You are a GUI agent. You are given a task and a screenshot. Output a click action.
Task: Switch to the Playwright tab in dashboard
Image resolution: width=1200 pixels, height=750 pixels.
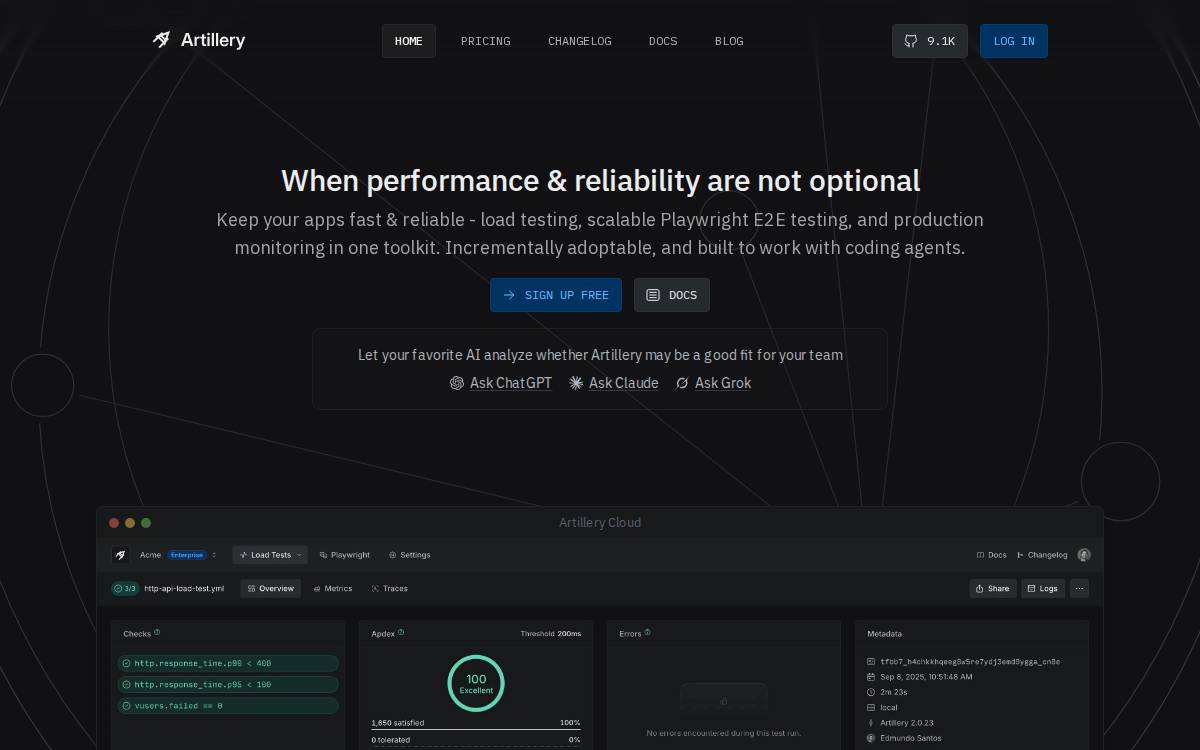(345, 555)
